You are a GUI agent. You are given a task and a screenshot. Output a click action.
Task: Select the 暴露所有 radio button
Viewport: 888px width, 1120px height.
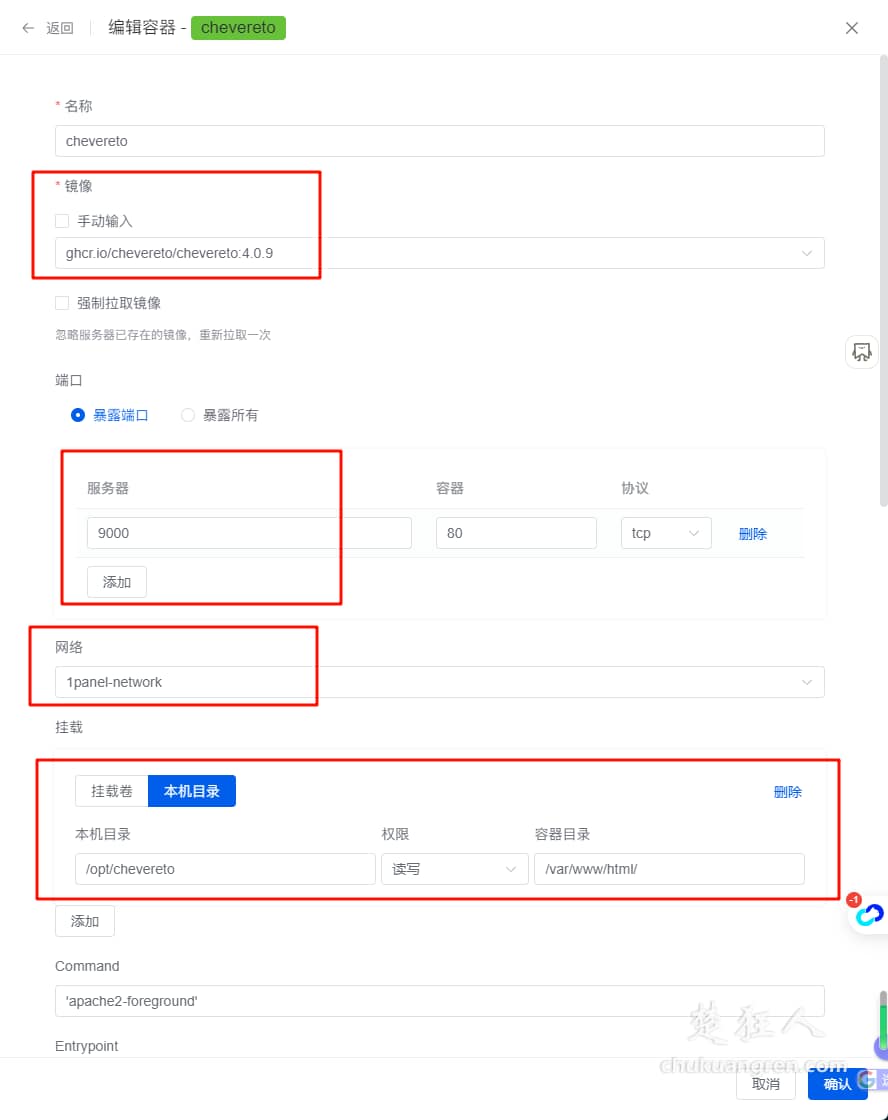[x=188, y=414]
